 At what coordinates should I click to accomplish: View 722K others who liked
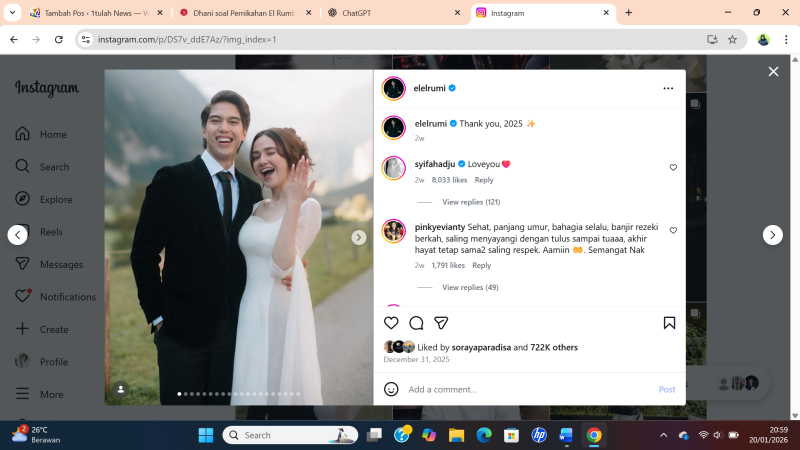coord(554,347)
